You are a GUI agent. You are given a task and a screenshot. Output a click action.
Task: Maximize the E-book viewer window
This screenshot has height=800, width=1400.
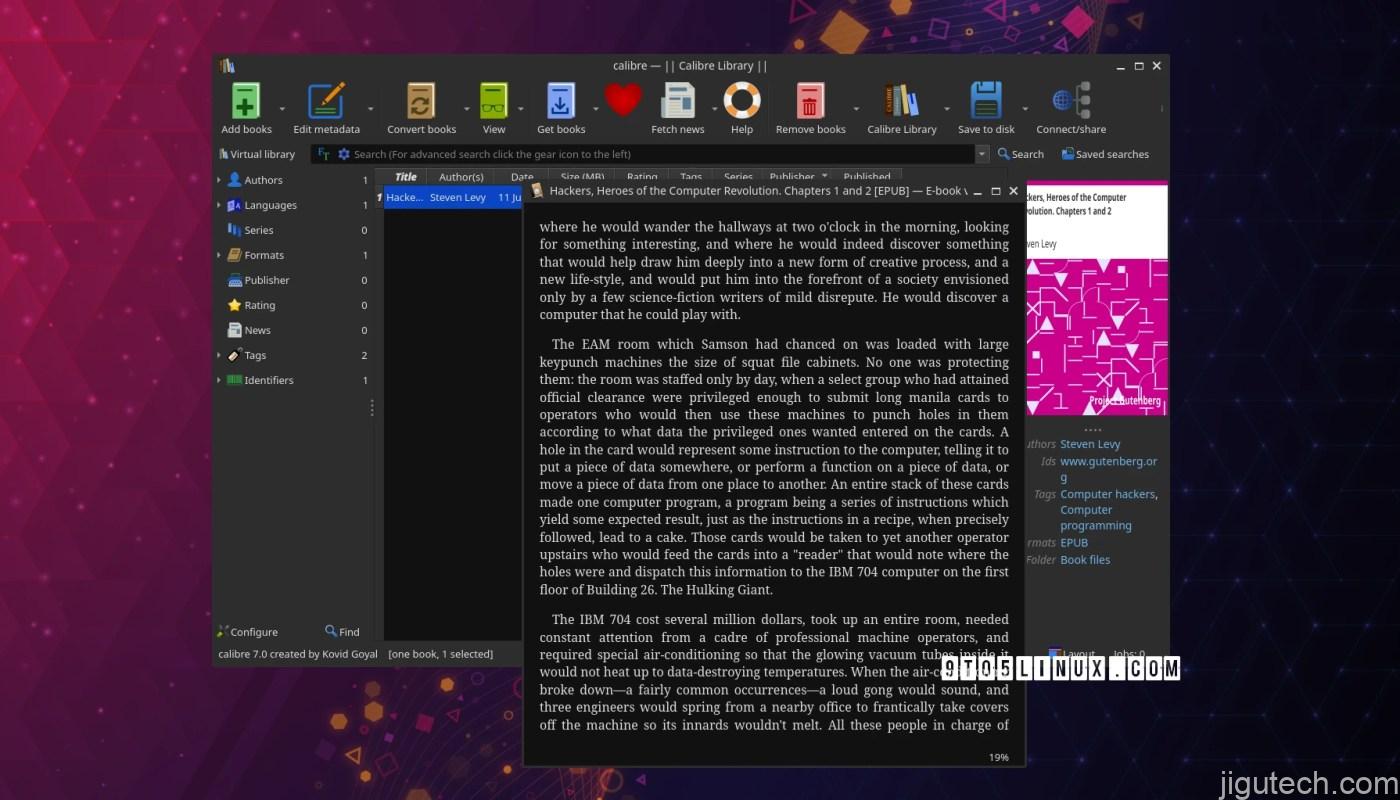996,190
